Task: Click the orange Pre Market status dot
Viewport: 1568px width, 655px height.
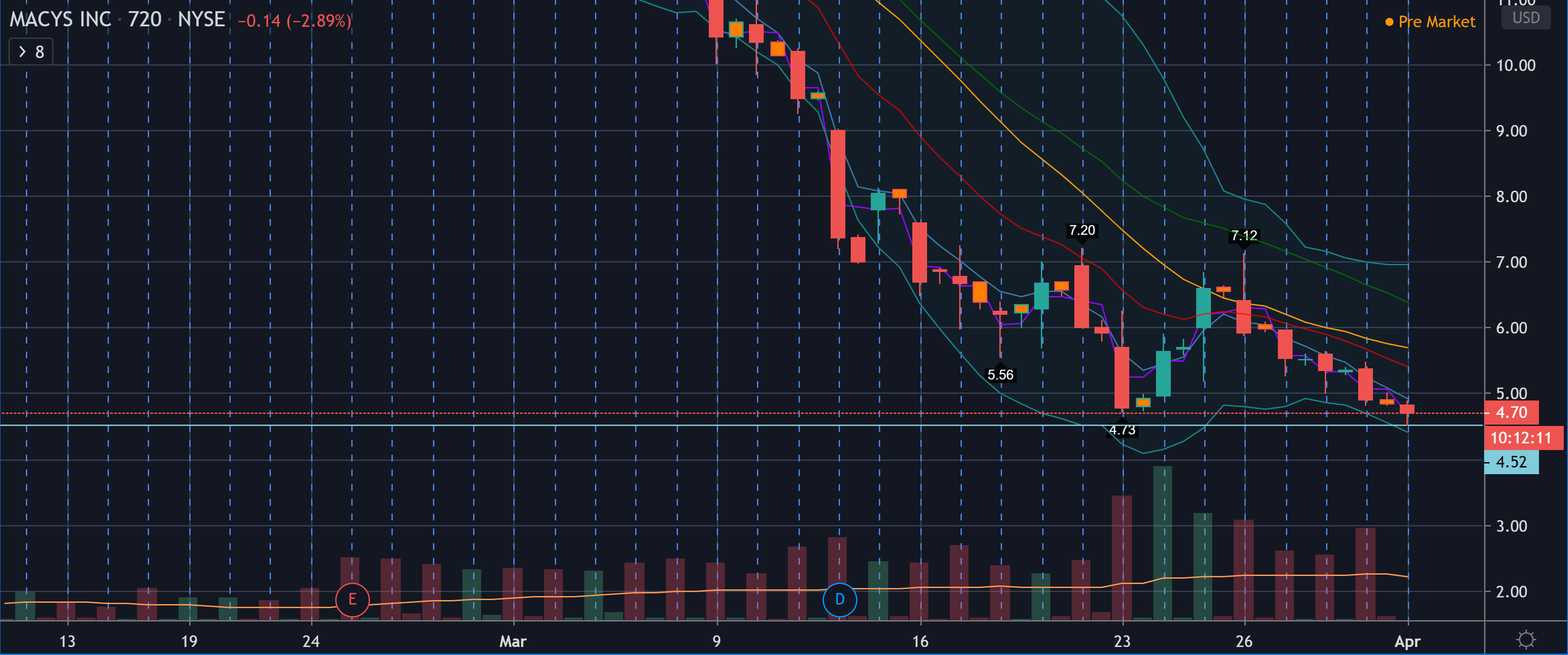Action: pos(1389,22)
